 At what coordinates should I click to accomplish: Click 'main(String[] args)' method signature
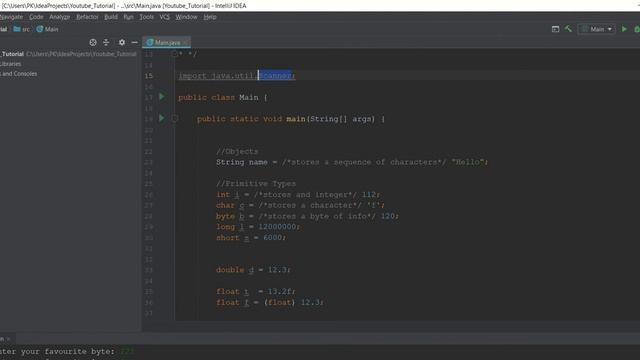(x=330, y=119)
